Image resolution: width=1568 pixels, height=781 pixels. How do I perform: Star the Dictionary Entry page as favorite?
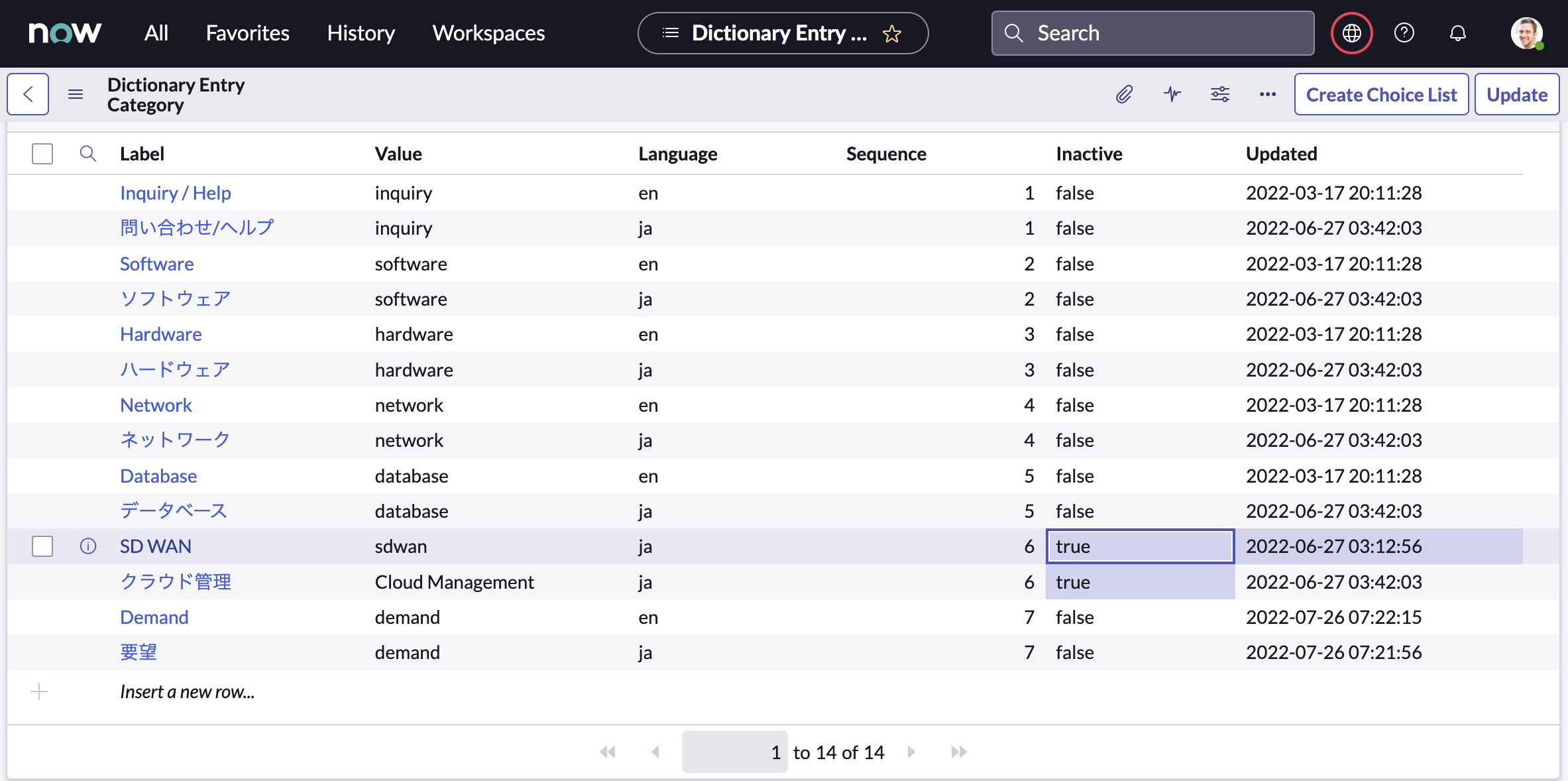pos(892,34)
